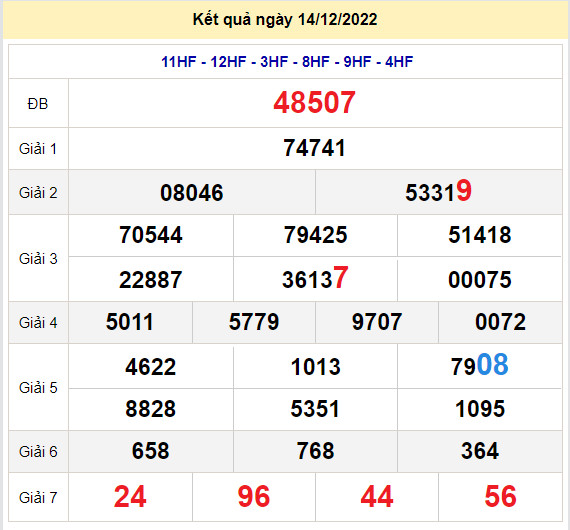Select the Giải 3 number 00075

point(480,280)
